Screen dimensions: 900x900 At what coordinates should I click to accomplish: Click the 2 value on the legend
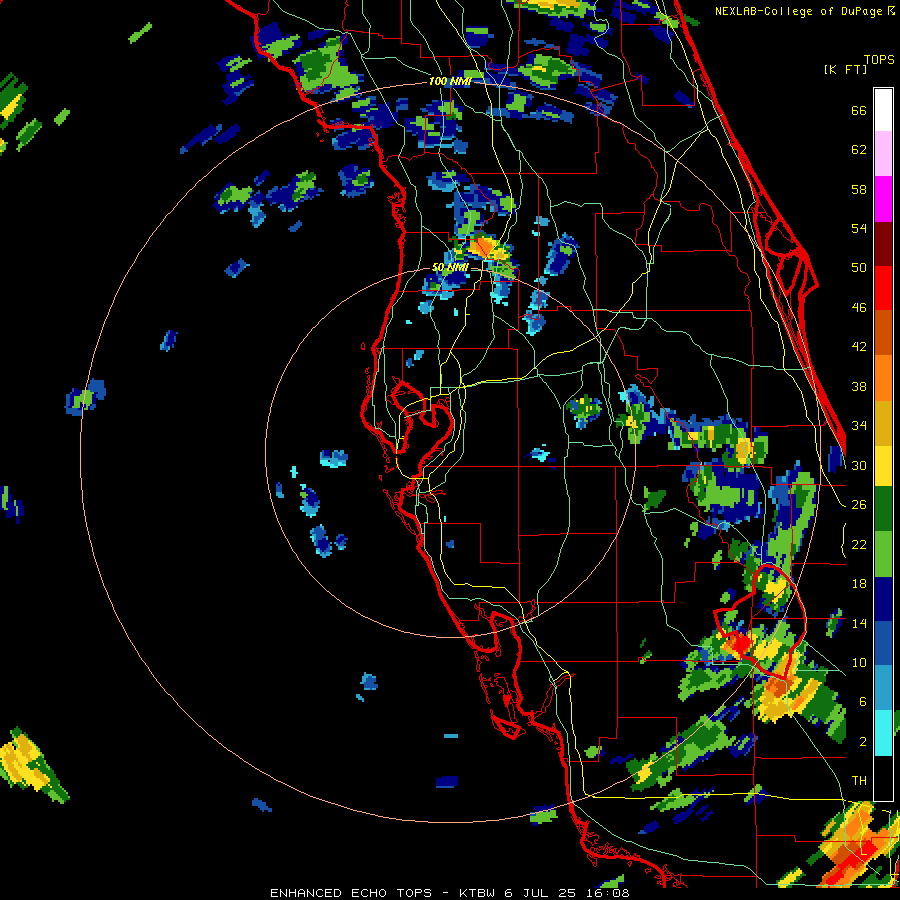coord(862,742)
